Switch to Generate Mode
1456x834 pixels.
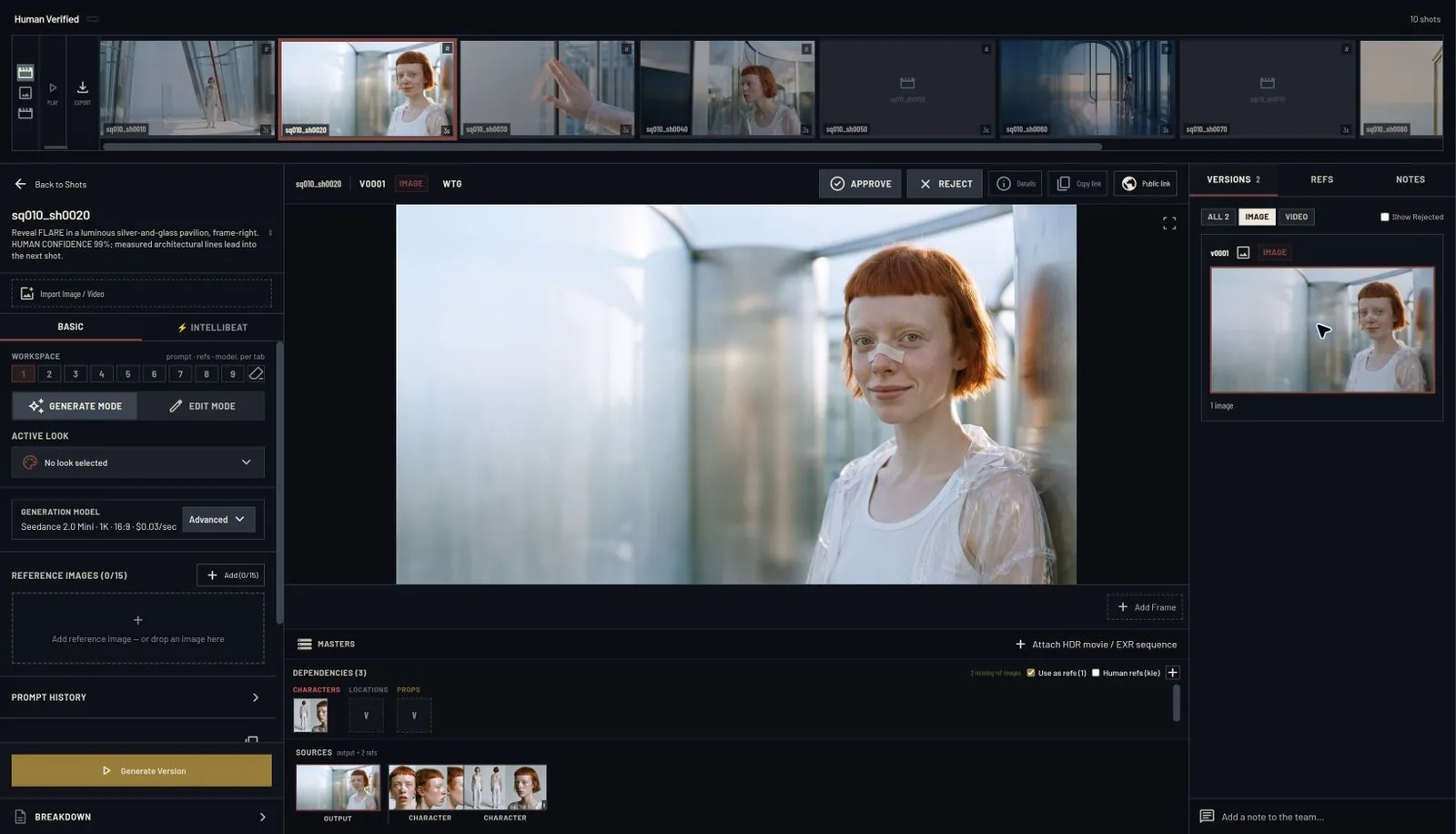(75, 406)
